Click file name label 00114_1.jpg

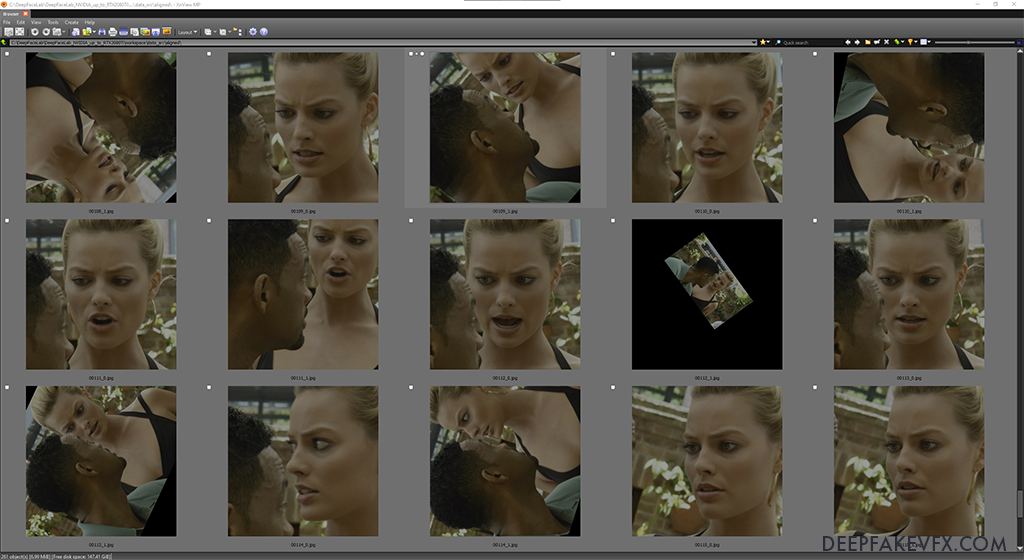[505, 544]
